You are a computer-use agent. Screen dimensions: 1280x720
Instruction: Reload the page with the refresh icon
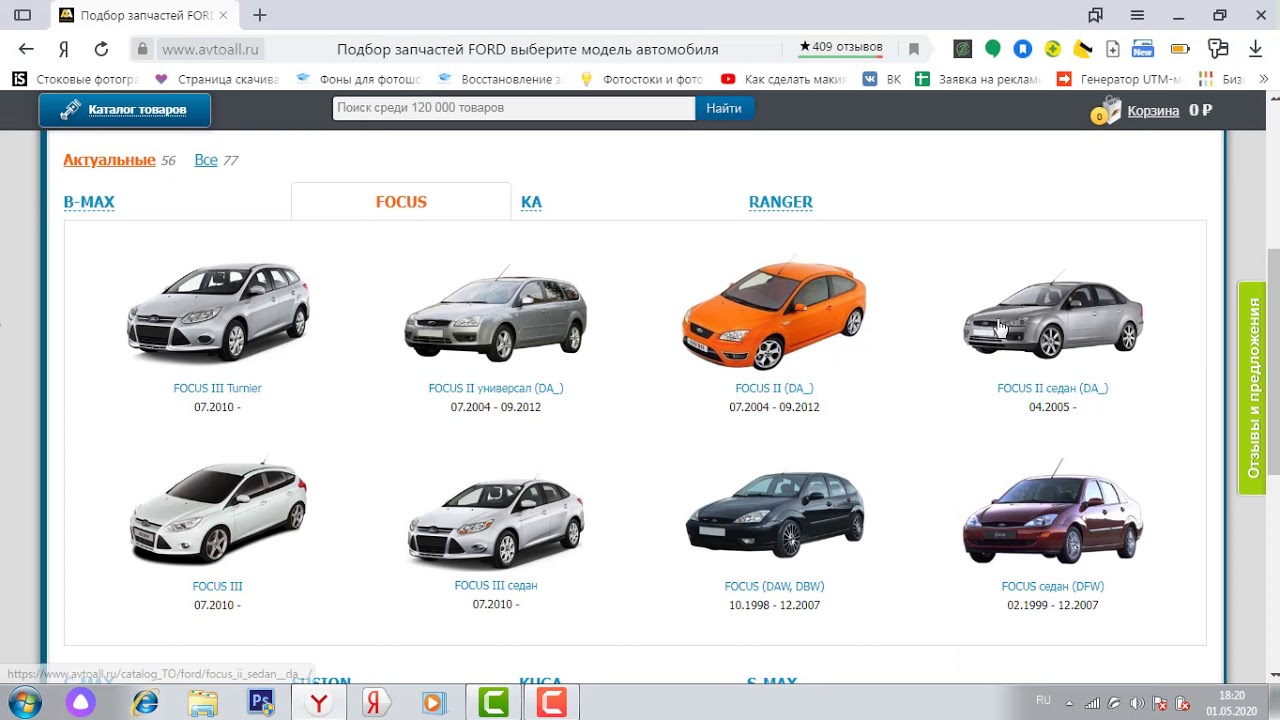pos(101,49)
